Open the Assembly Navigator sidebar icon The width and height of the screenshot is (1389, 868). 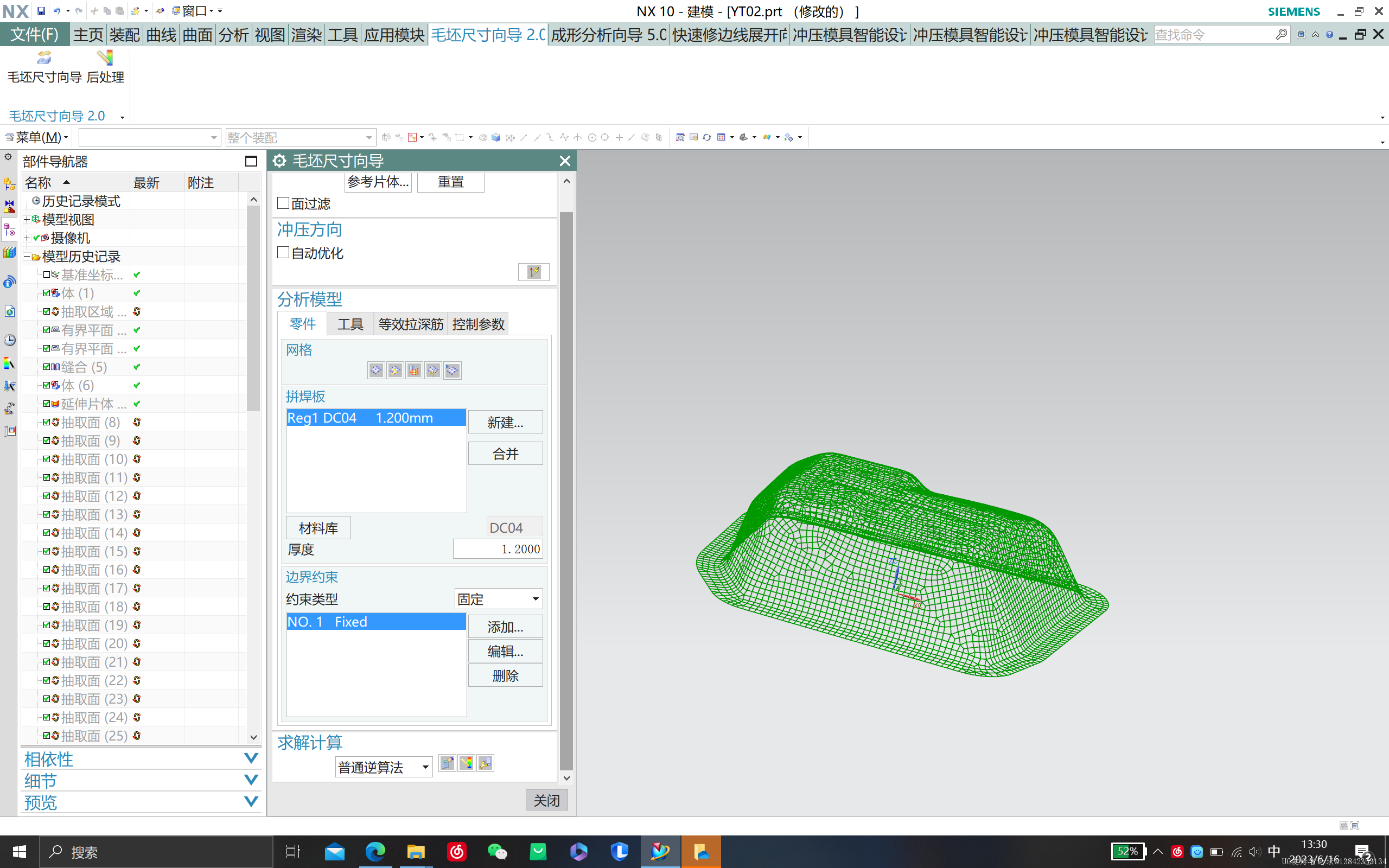click(x=9, y=184)
